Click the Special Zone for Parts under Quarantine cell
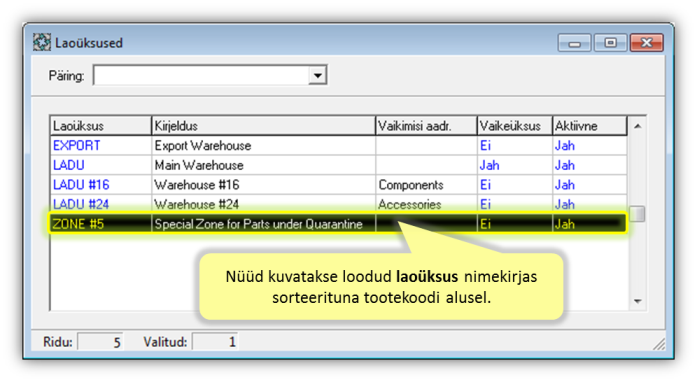Viewport: 697px width, 382px height. (x=264, y=224)
